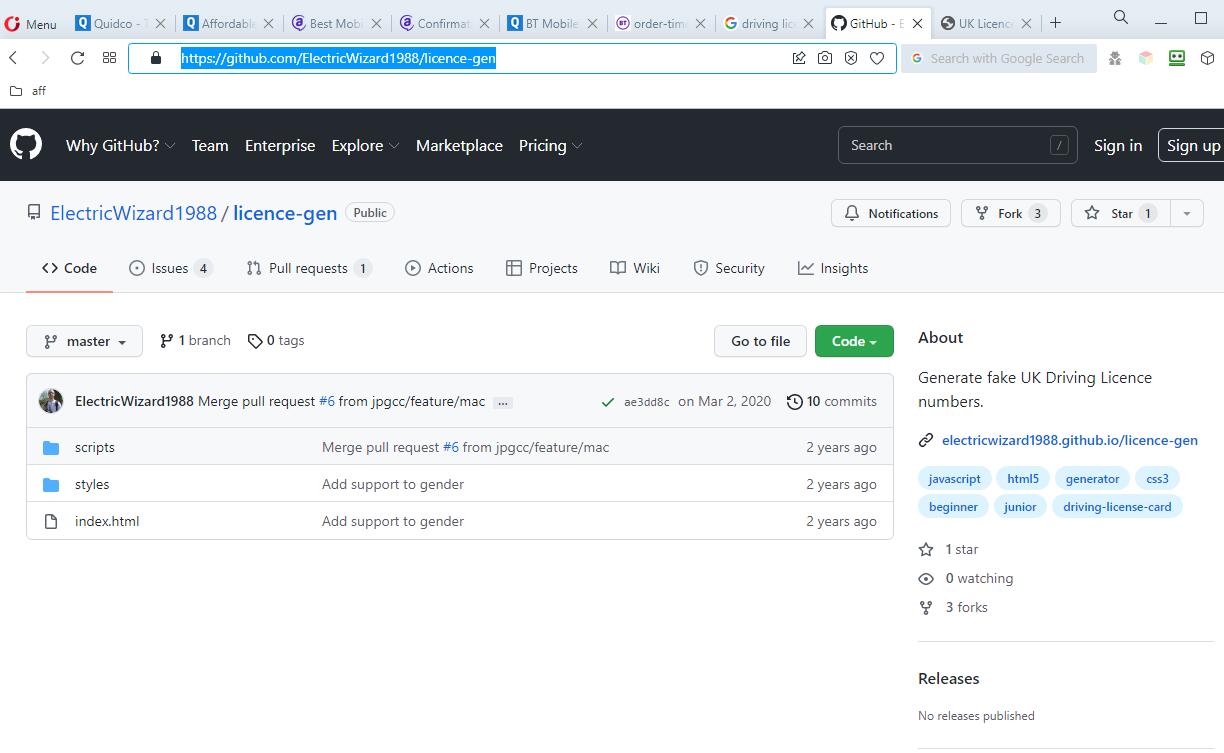Open the Security tab
This screenshot has width=1224, height=753.
pyautogui.click(x=728, y=268)
